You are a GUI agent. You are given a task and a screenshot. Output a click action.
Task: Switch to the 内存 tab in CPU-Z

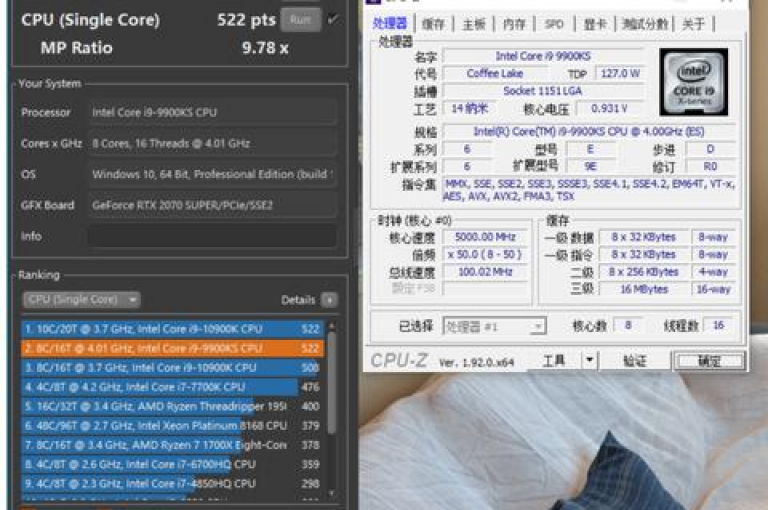coord(514,24)
